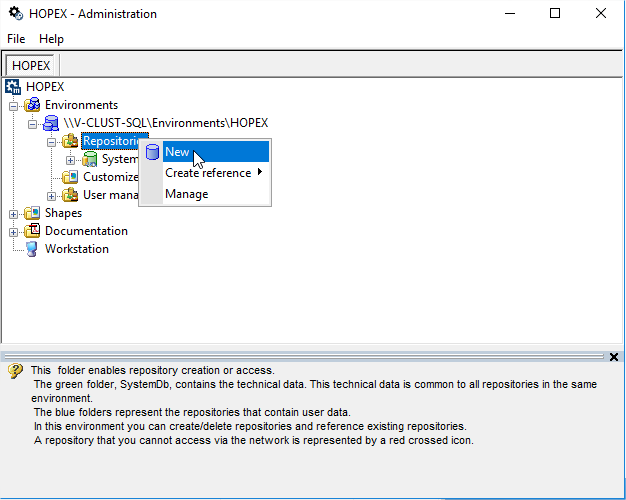This screenshot has height=500, width=626.
Task: Expand the User management tree node
Action: click(x=52, y=195)
